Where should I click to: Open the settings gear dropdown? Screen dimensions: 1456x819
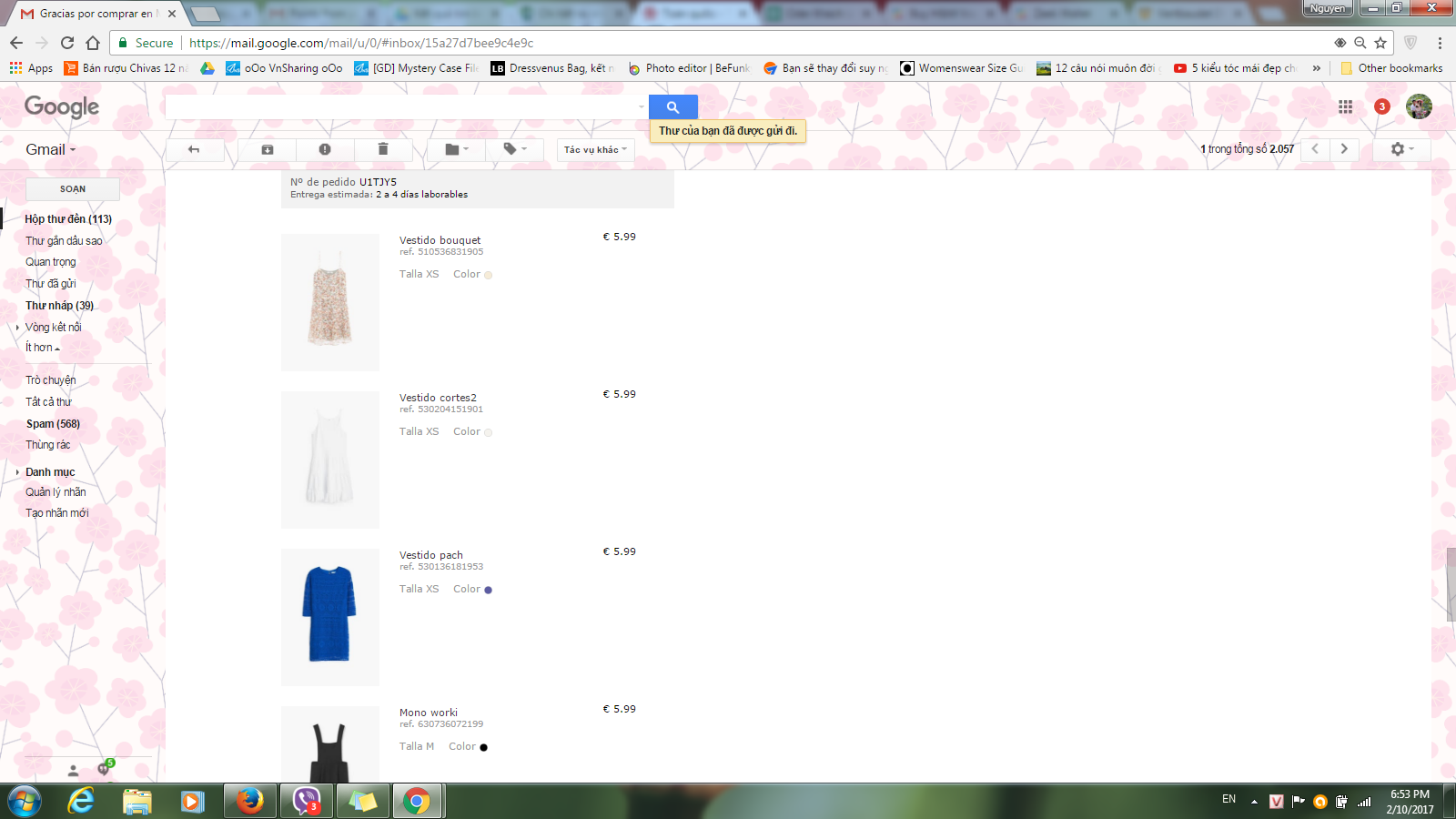(1401, 149)
